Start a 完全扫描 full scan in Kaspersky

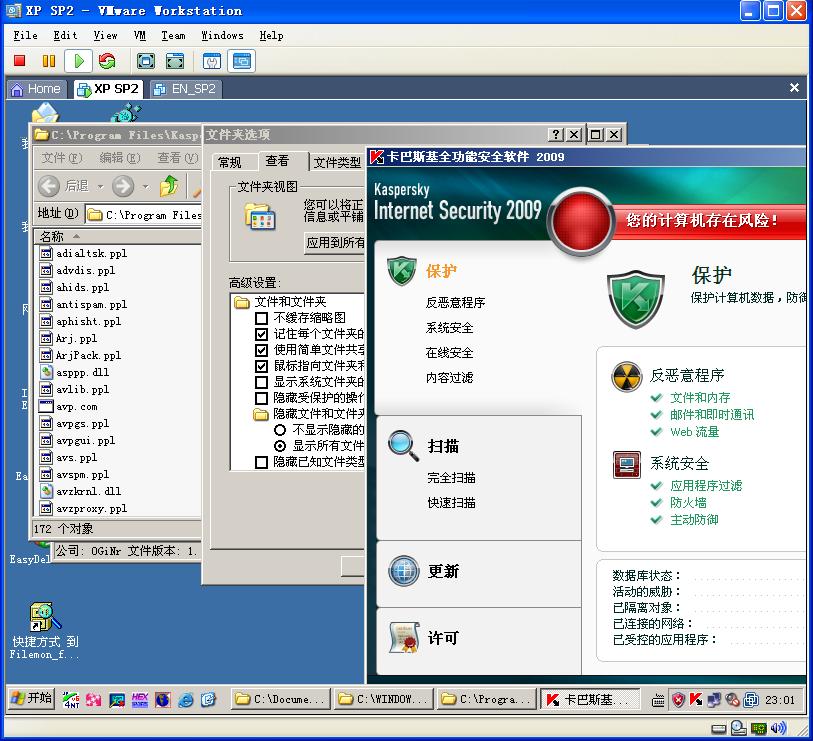coord(452,478)
